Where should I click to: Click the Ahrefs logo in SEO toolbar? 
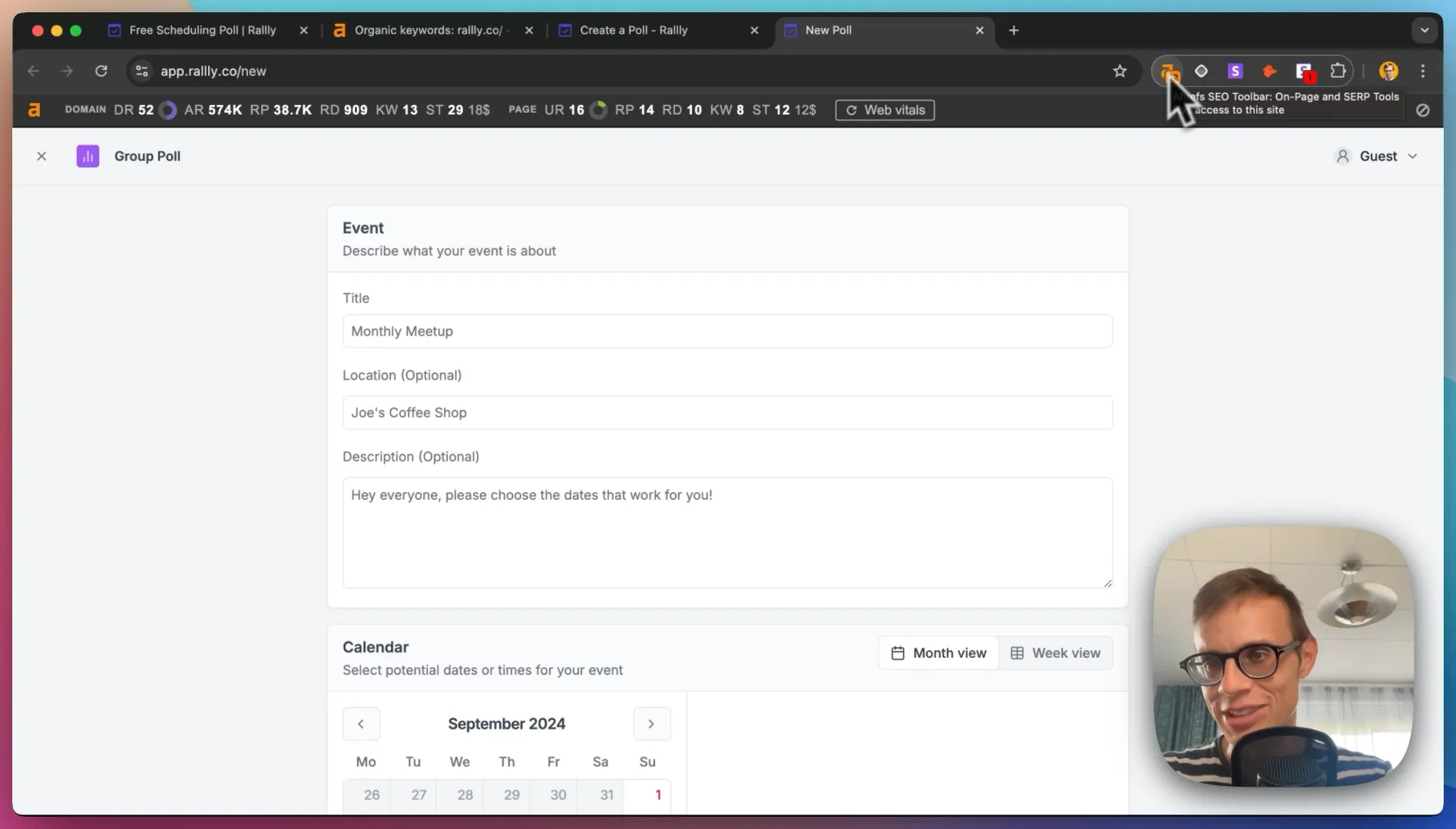click(34, 110)
